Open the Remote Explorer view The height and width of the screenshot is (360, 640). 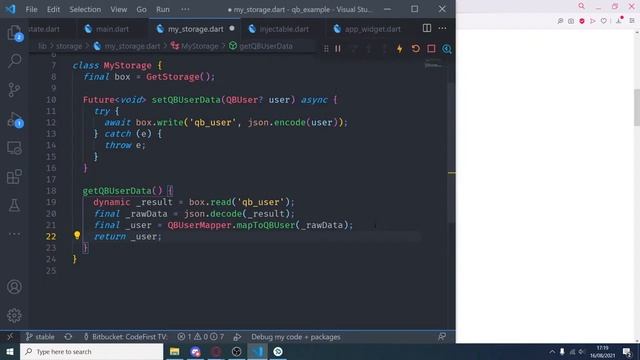pos(14,148)
